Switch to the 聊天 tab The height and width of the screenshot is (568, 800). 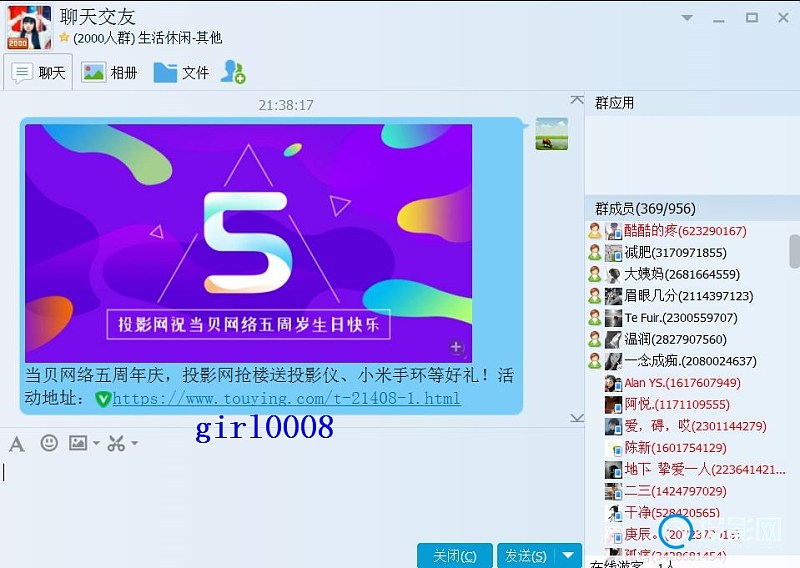[x=39, y=73]
